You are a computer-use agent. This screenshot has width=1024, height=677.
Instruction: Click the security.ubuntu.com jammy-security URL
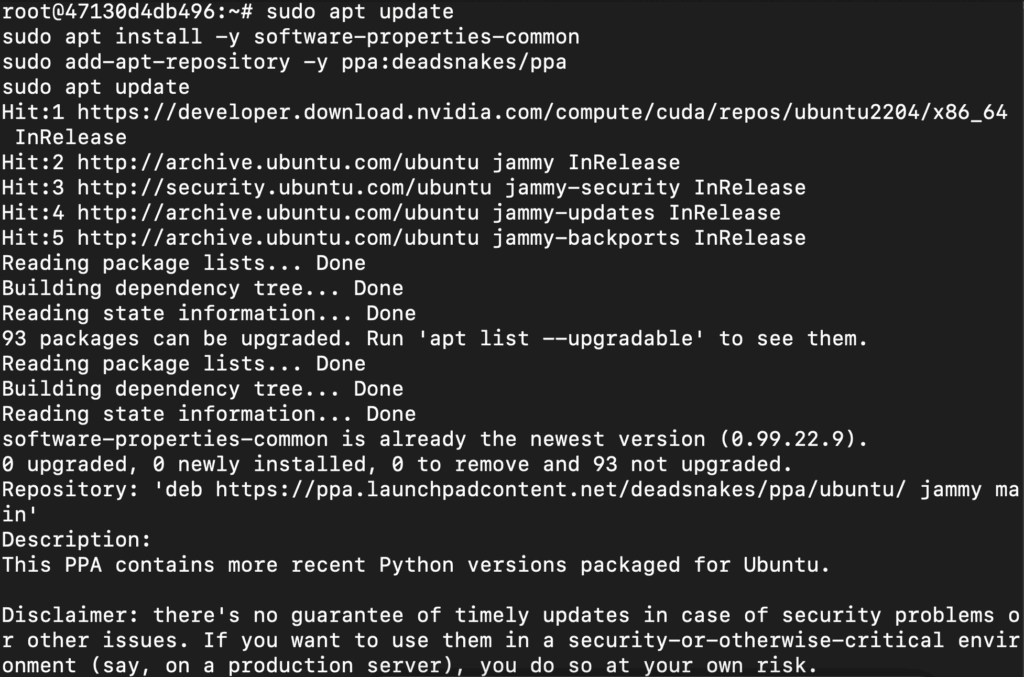click(x=284, y=188)
